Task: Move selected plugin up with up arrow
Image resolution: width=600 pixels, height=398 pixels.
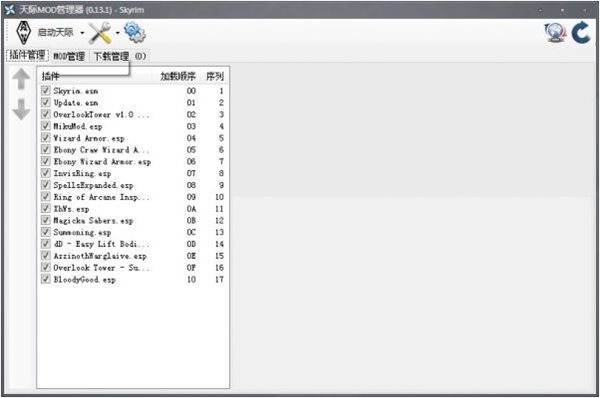Action: coord(21,79)
